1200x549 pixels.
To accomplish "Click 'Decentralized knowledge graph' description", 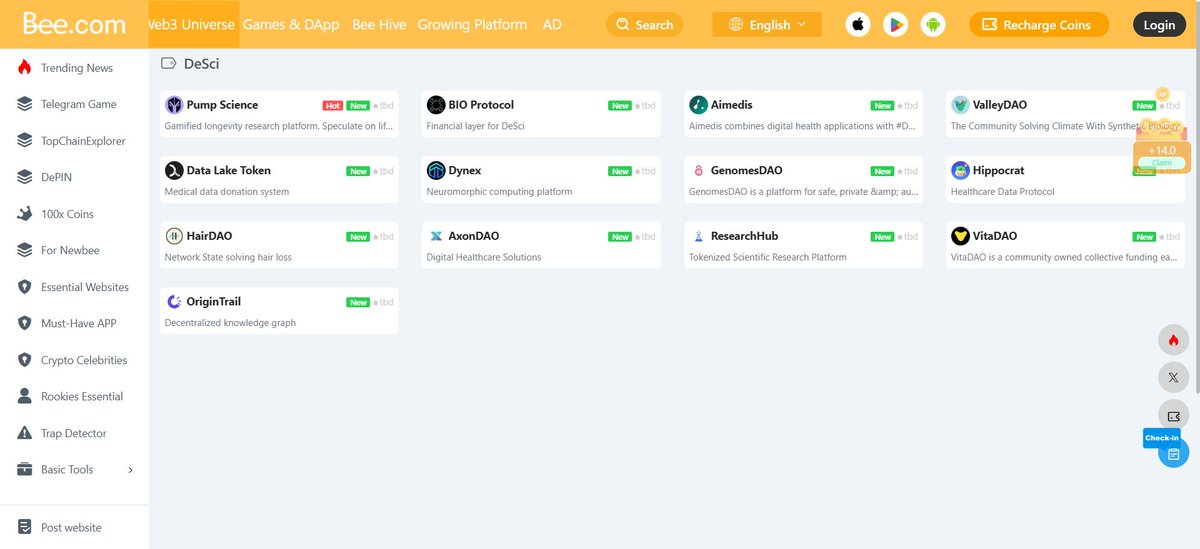I will coord(230,323).
